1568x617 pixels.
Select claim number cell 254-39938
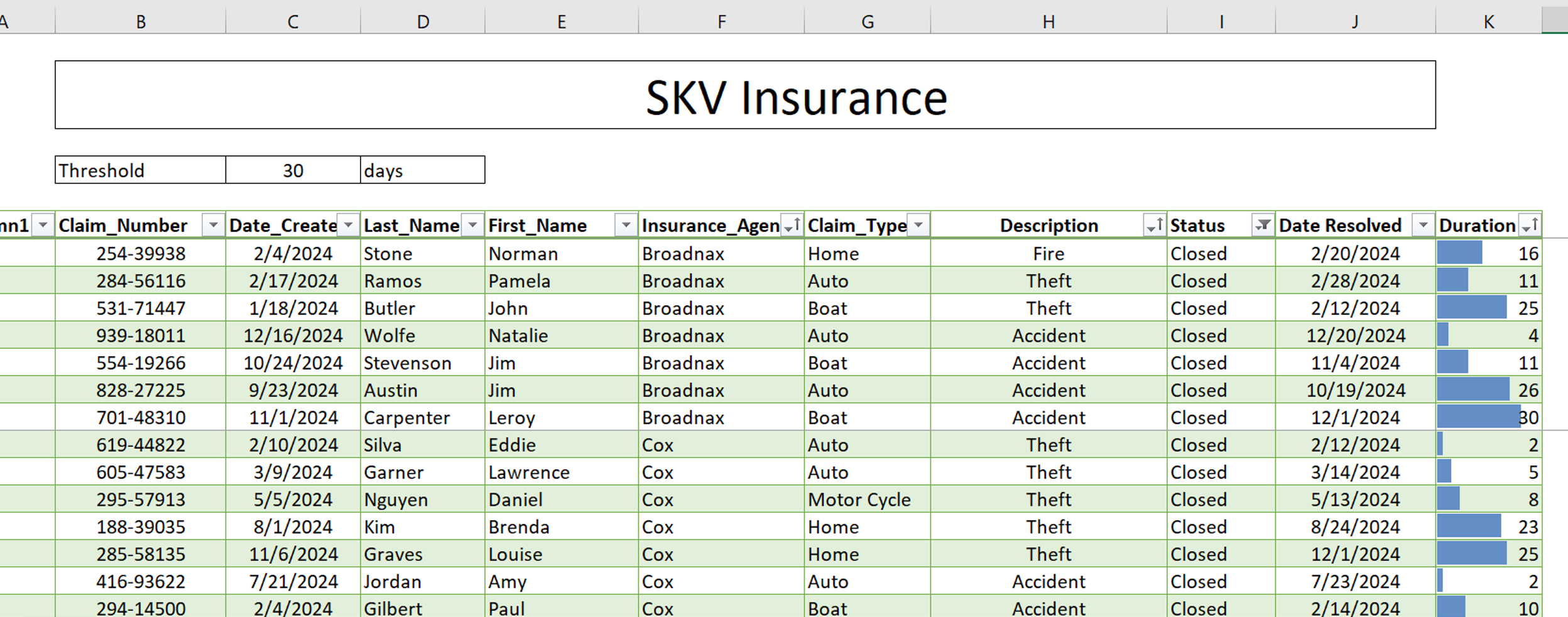coord(141,253)
